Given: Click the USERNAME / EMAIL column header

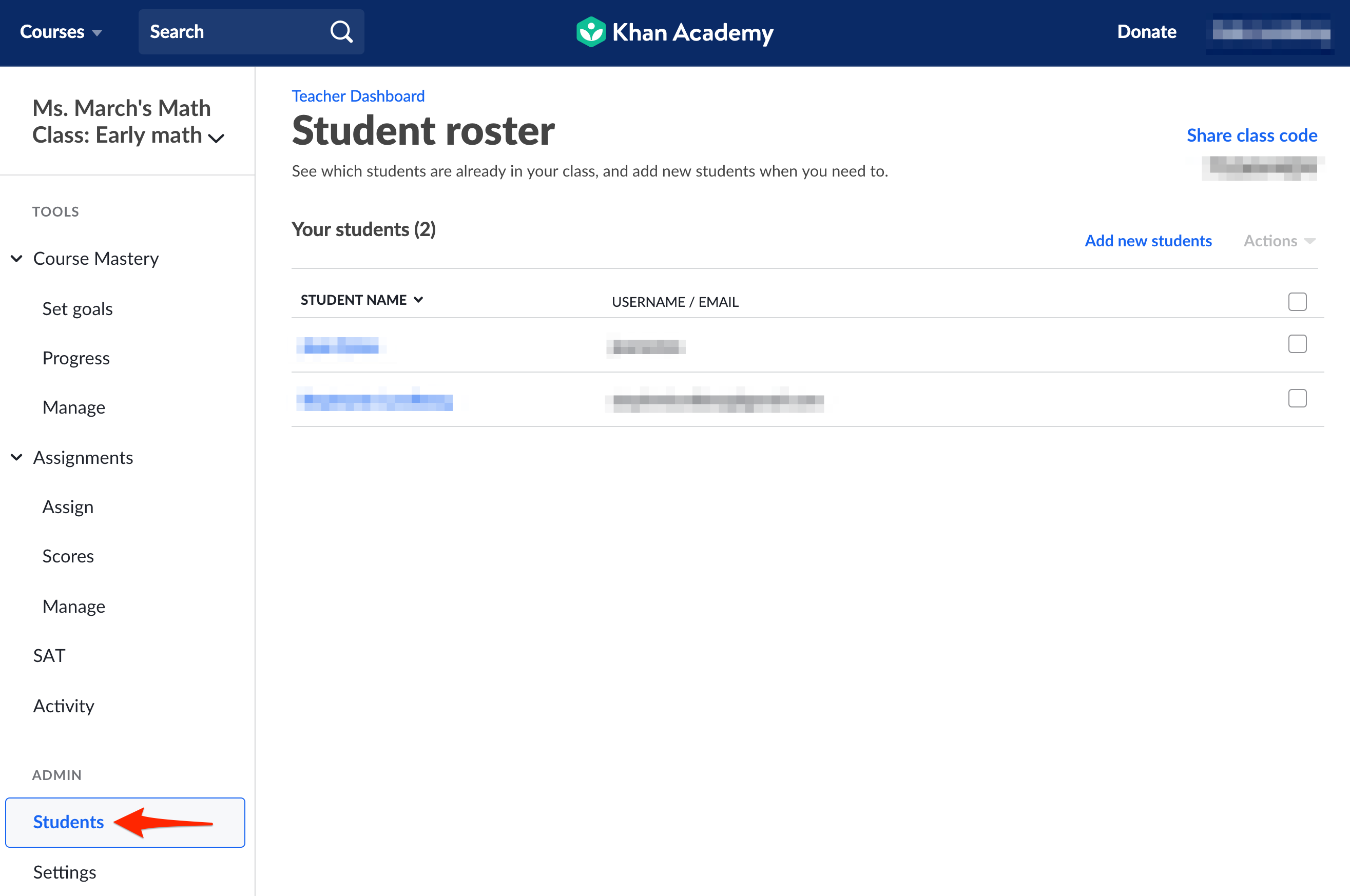Looking at the screenshot, I should [x=675, y=302].
